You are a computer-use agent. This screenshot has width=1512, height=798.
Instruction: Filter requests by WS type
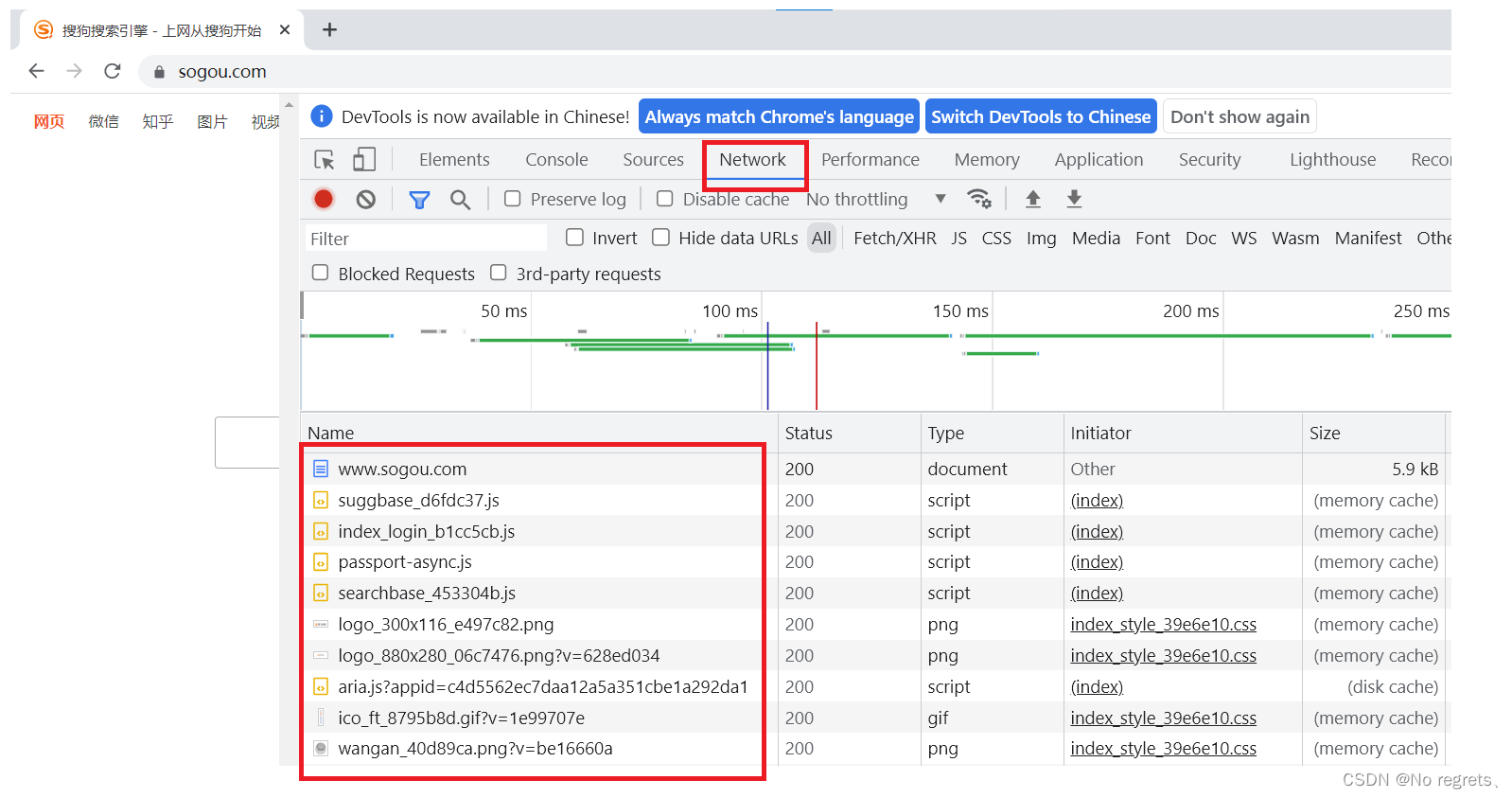pos(1244,239)
